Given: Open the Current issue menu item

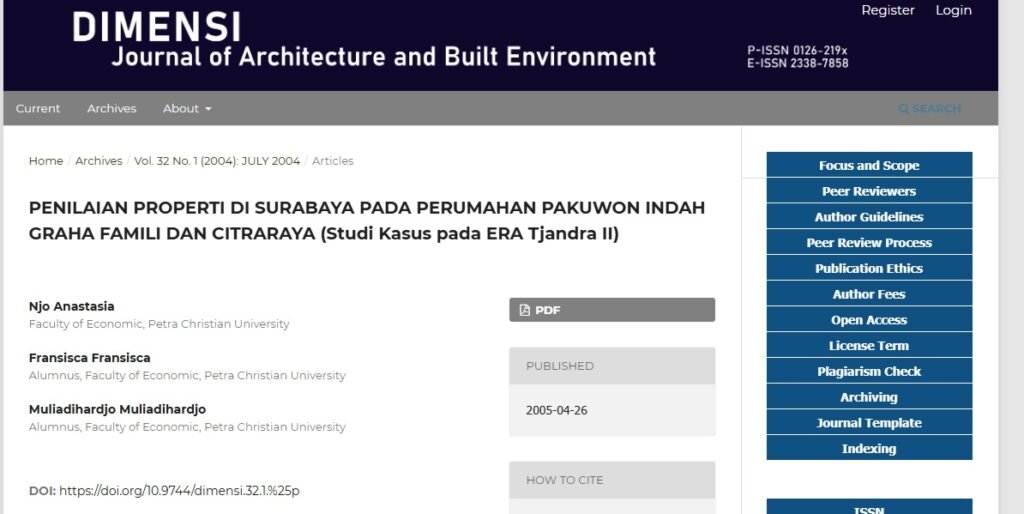Looking at the screenshot, I should tap(38, 109).
